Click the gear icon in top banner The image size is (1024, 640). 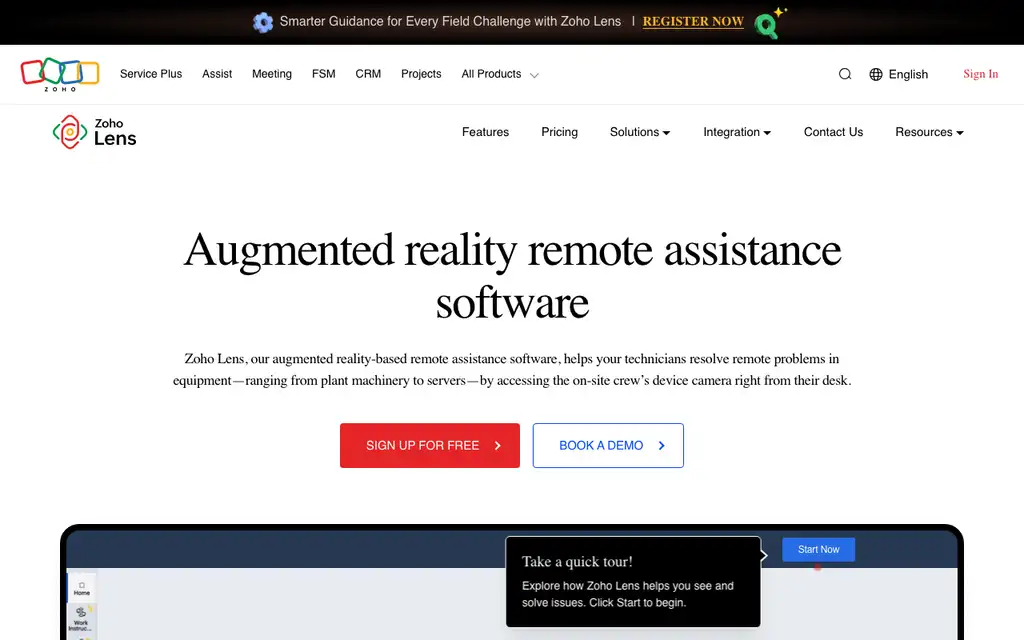point(263,22)
